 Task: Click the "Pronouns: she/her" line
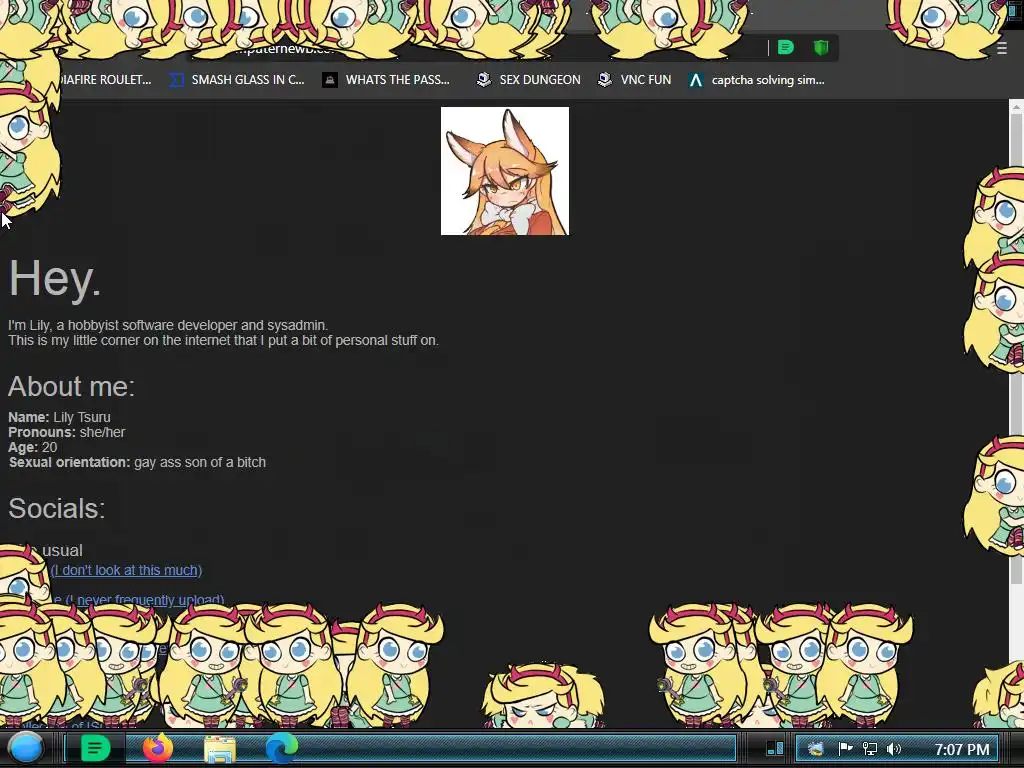click(x=67, y=432)
